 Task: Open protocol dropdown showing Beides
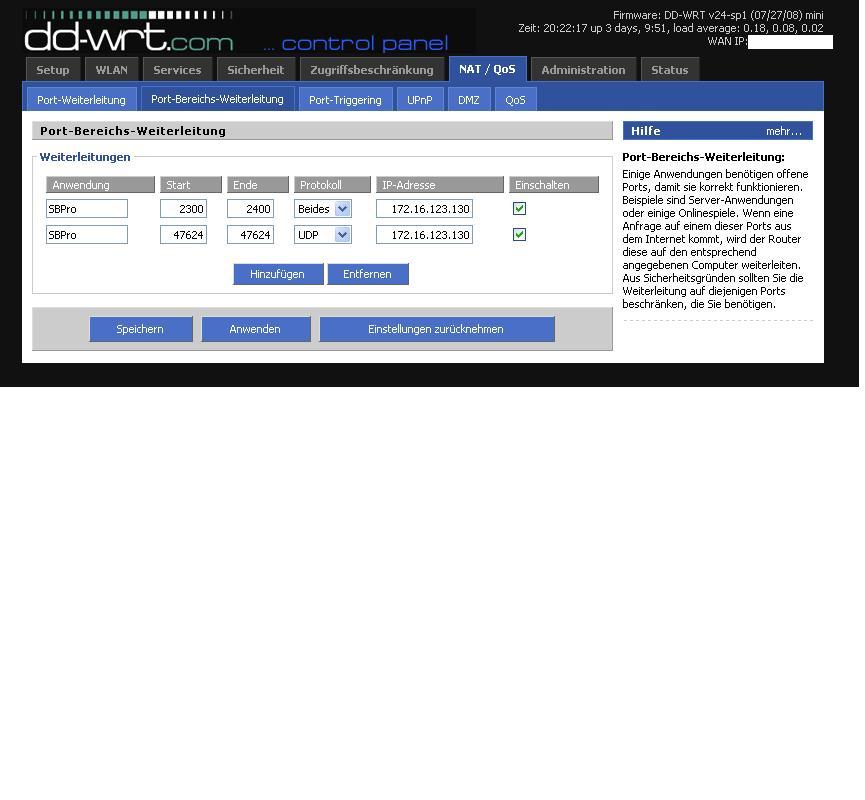pos(323,209)
